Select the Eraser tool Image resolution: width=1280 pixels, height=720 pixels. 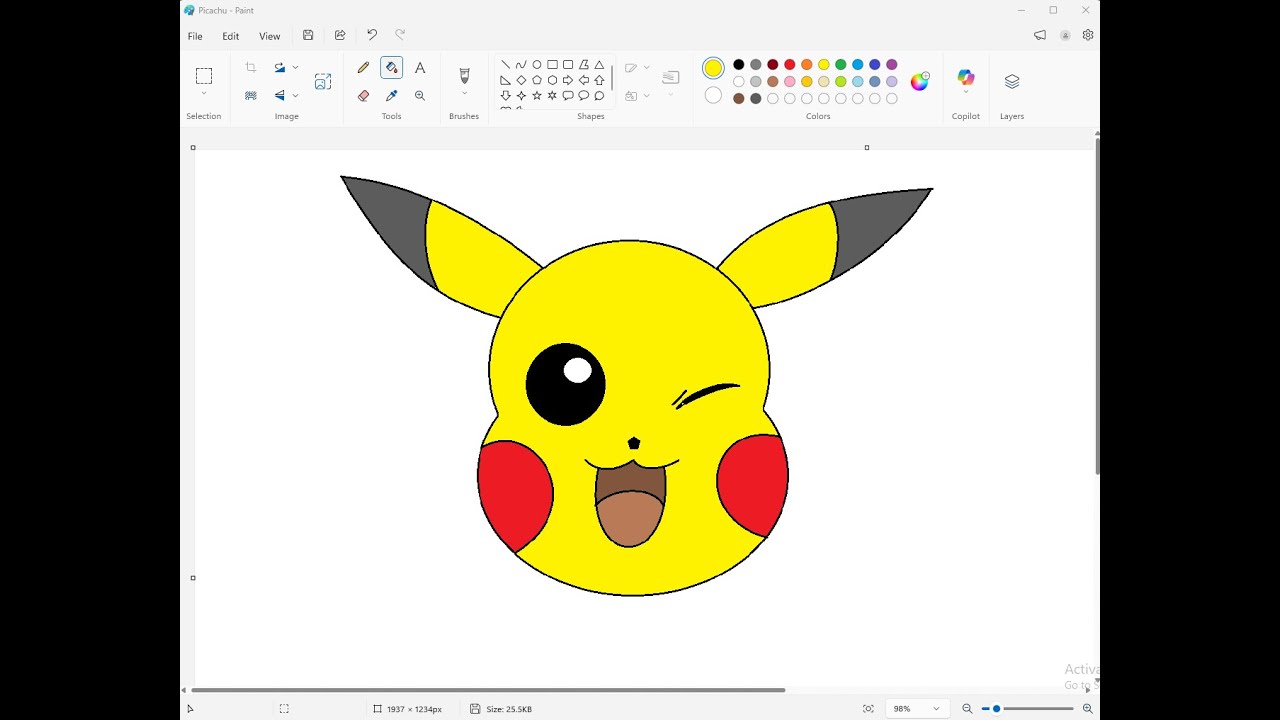[x=363, y=96]
